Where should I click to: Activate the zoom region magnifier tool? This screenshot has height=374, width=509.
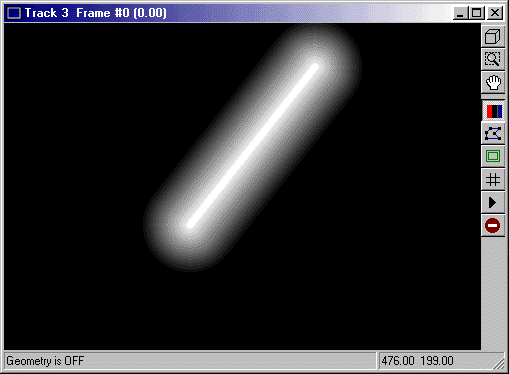click(x=493, y=59)
